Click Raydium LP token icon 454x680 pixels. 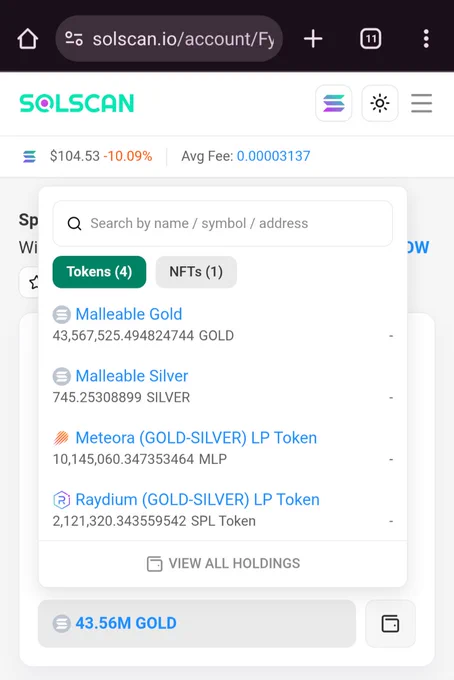(x=62, y=500)
